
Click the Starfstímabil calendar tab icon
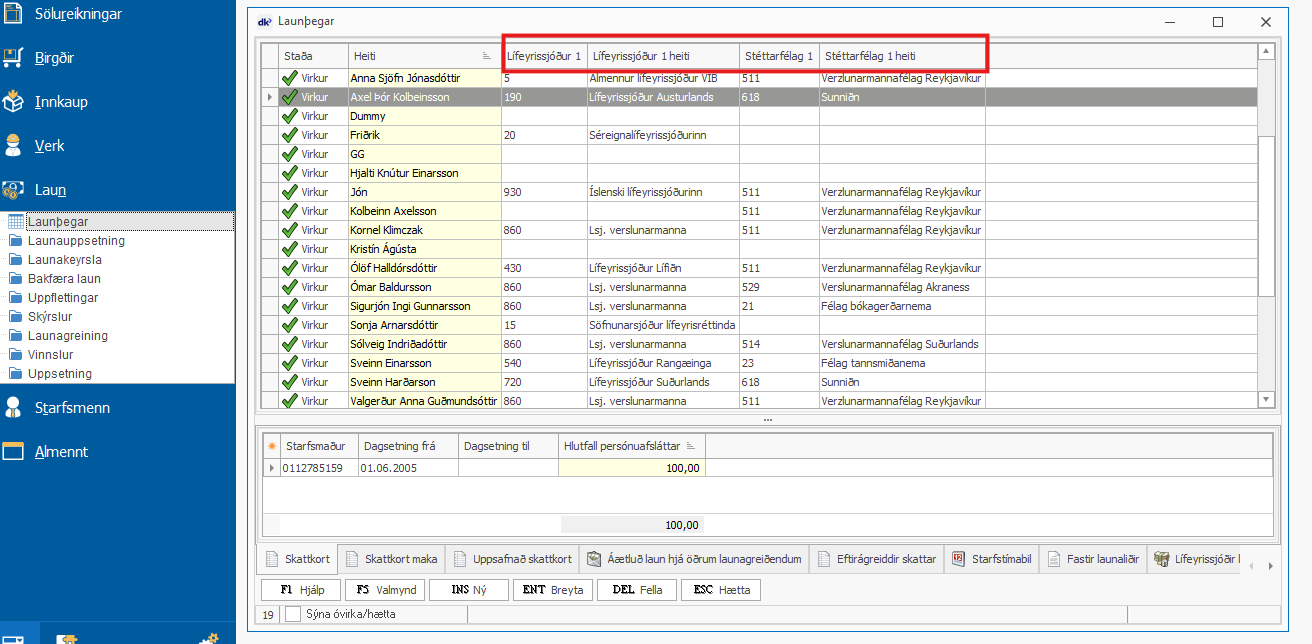pos(958,559)
